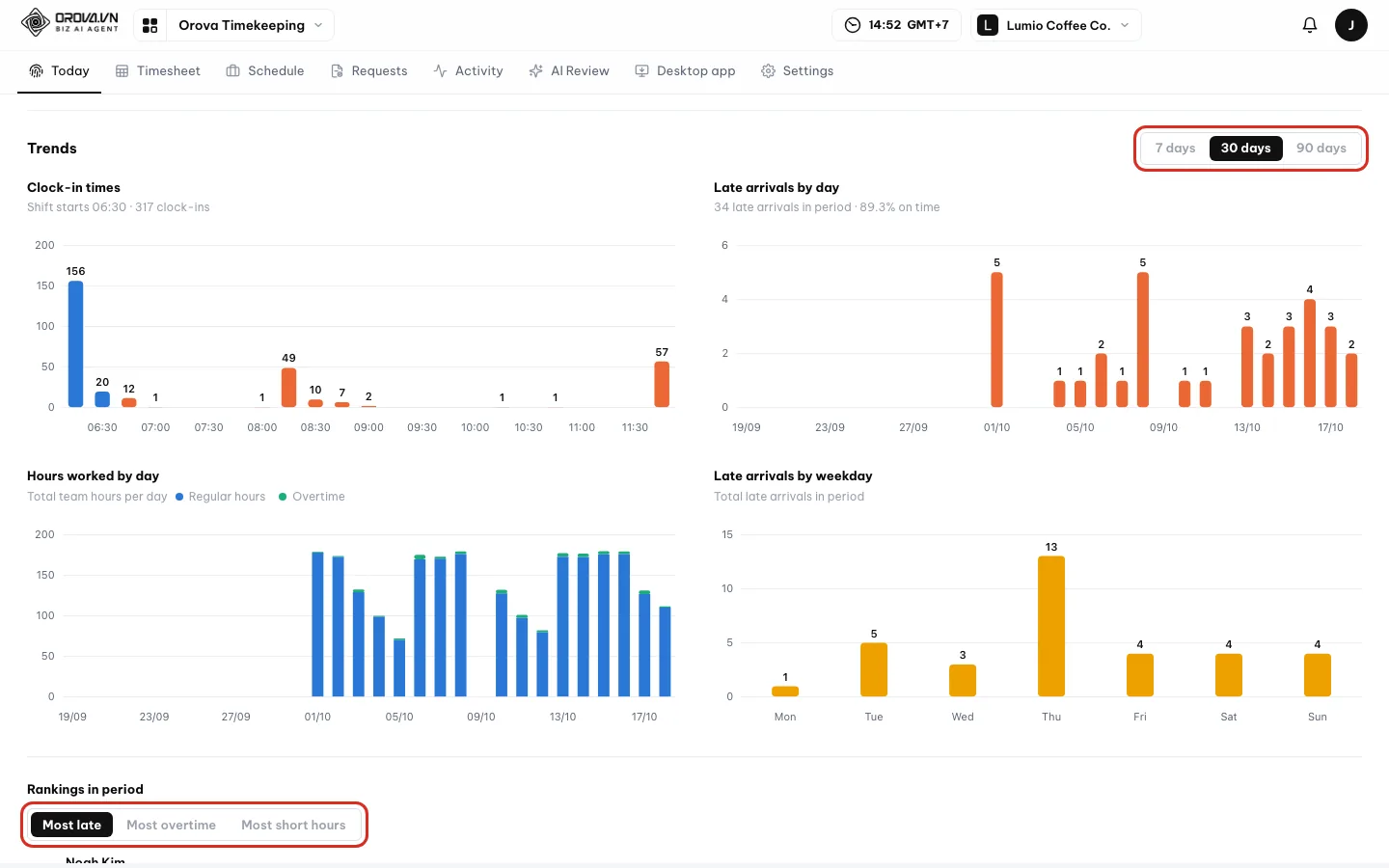Open the Timesheet tab
This screenshot has height=868, width=1389.
[158, 71]
